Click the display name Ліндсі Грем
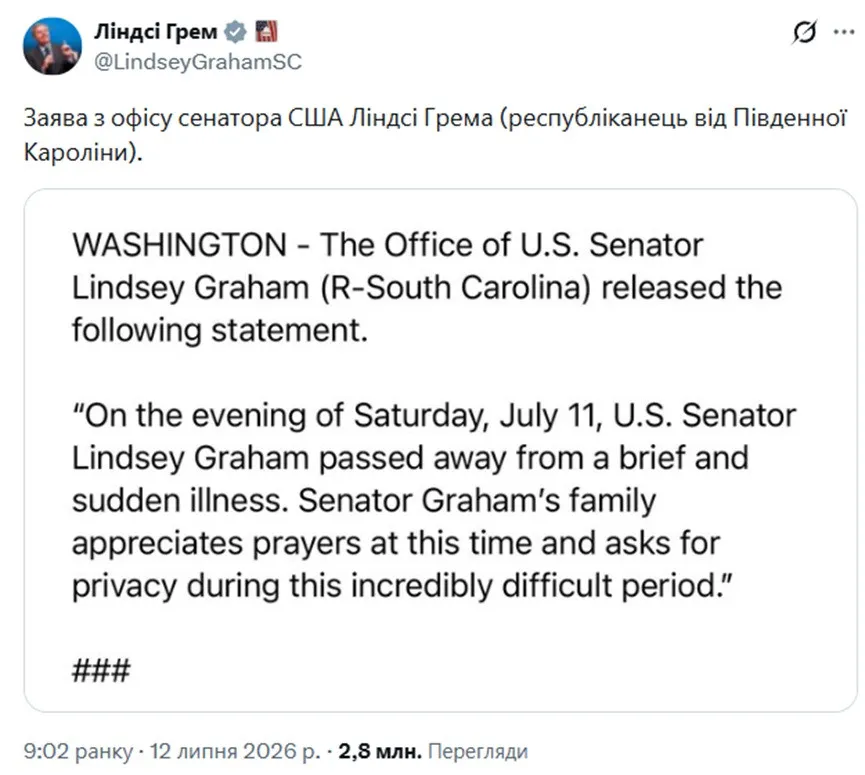The width and height of the screenshot is (865, 775). 156,31
